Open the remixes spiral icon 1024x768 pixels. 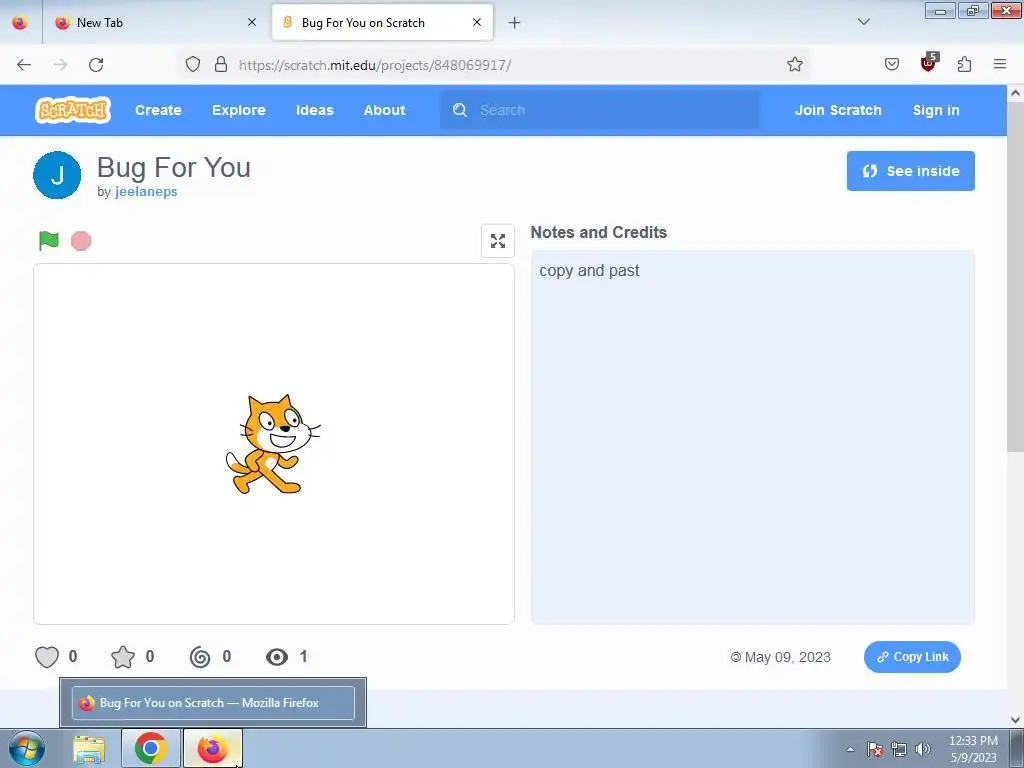pyautogui.click(x=200, y=656)
